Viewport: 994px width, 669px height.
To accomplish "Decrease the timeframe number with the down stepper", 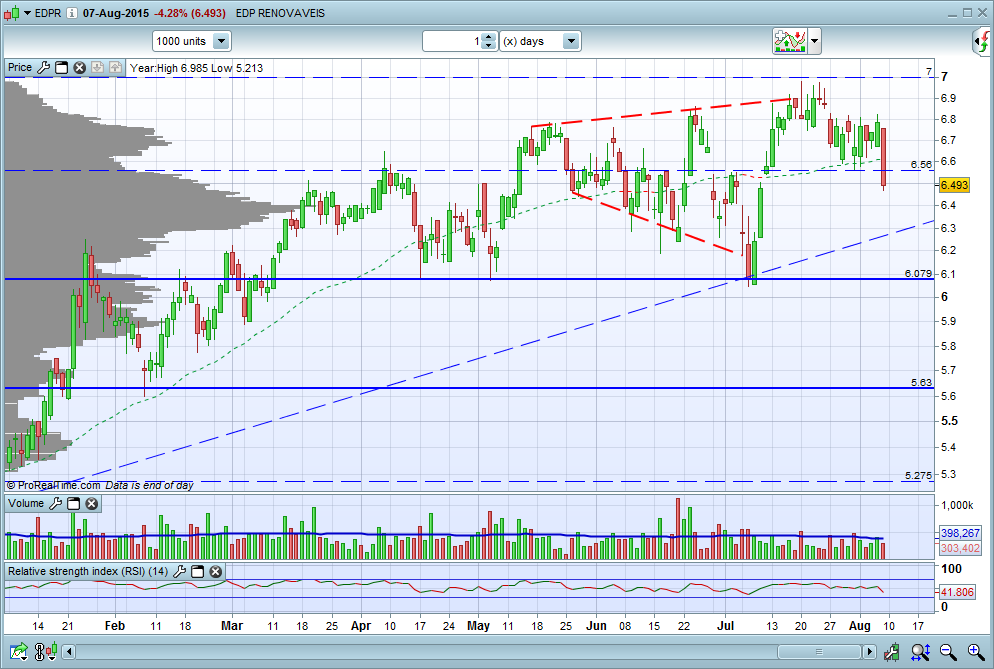I will click(488, 46).
